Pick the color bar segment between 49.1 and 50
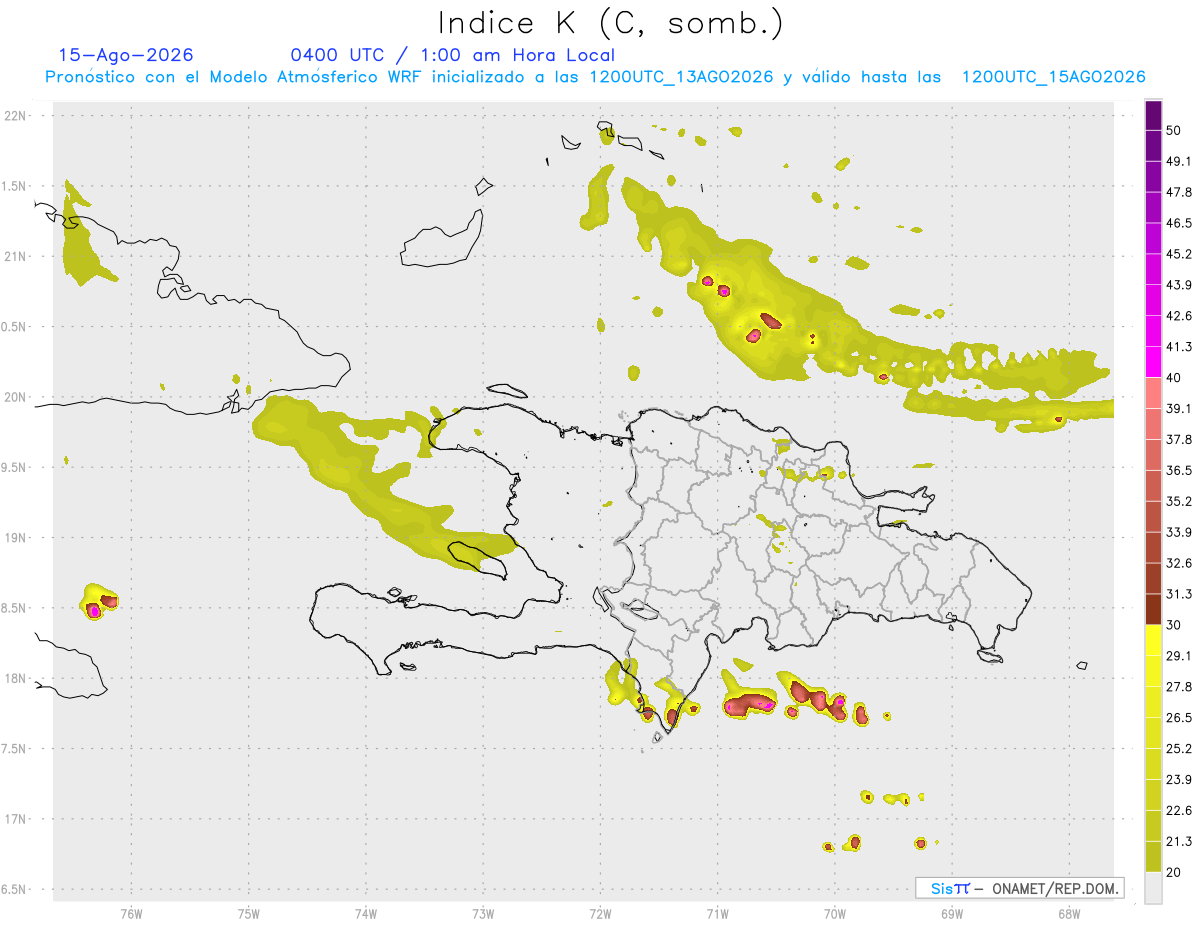The width and height of the screenshot is (1200, 927). (1153, 145)
